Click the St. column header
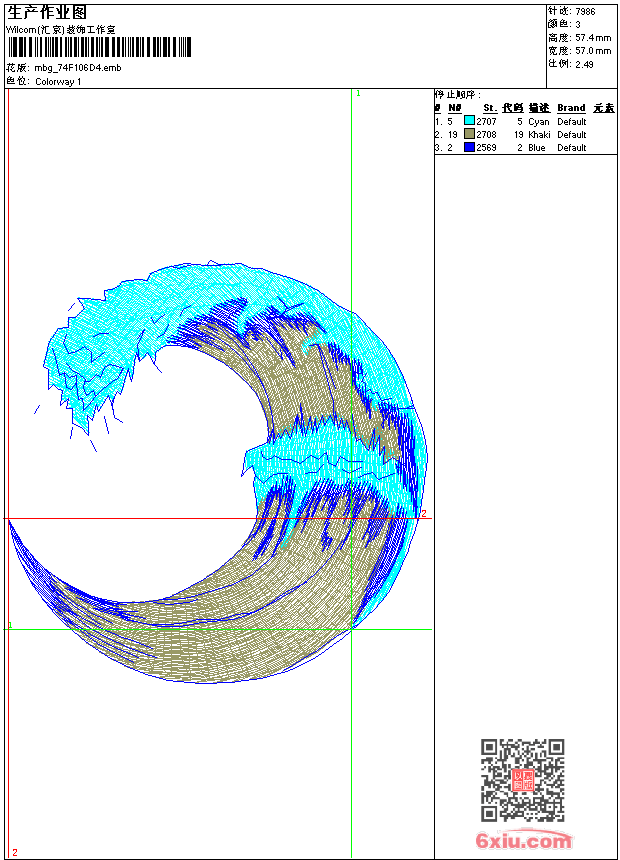Screen dimensions: 620x860 click(490, 108)
